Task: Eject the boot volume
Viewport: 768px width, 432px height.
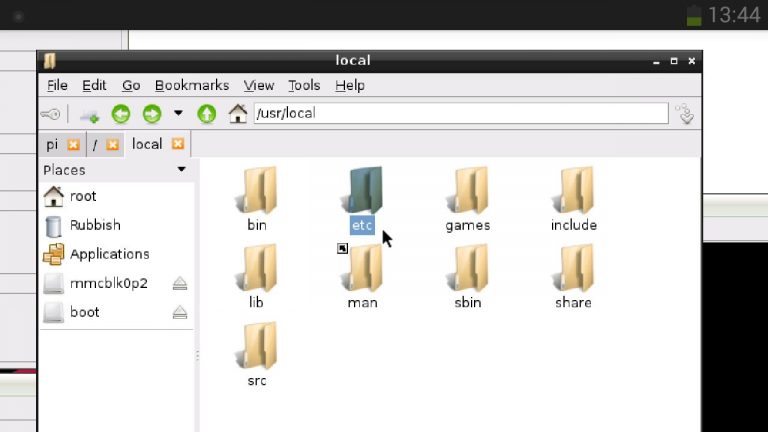Action: (x=180, y=312)
